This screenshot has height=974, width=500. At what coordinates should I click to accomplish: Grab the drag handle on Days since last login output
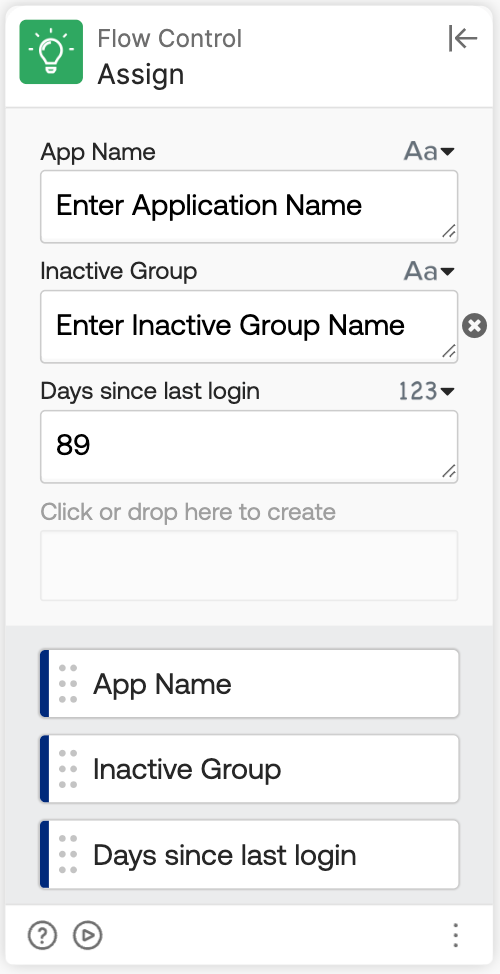tap(68, 855)
